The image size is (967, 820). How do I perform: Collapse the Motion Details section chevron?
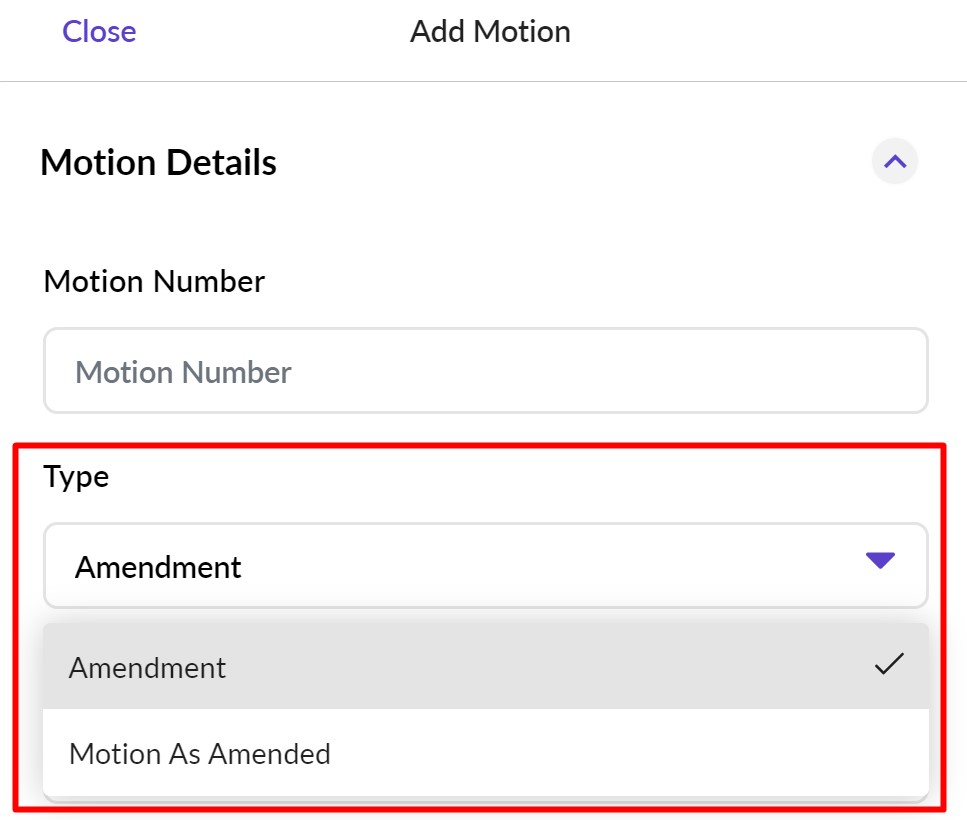(895, 161)
